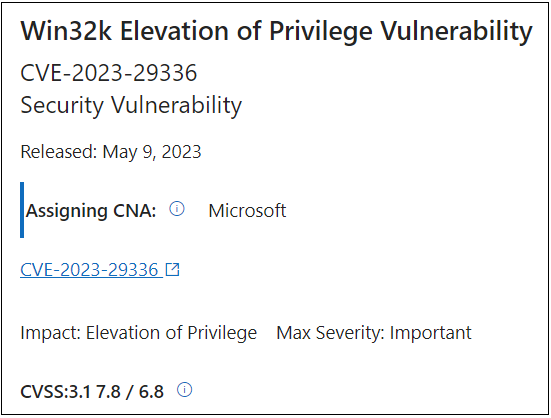Screen dimensions: 551x418
Task: Click the Impact label
Action: 51,333
